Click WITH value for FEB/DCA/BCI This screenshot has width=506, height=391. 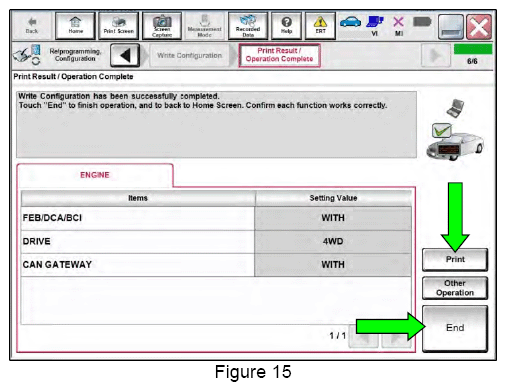point(333,218)
